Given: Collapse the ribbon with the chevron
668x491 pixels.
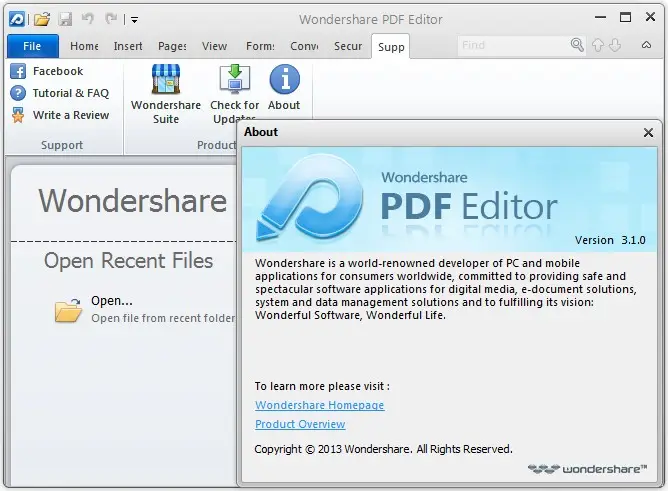Looking at the screenshot, I should (x=646, y=45).
